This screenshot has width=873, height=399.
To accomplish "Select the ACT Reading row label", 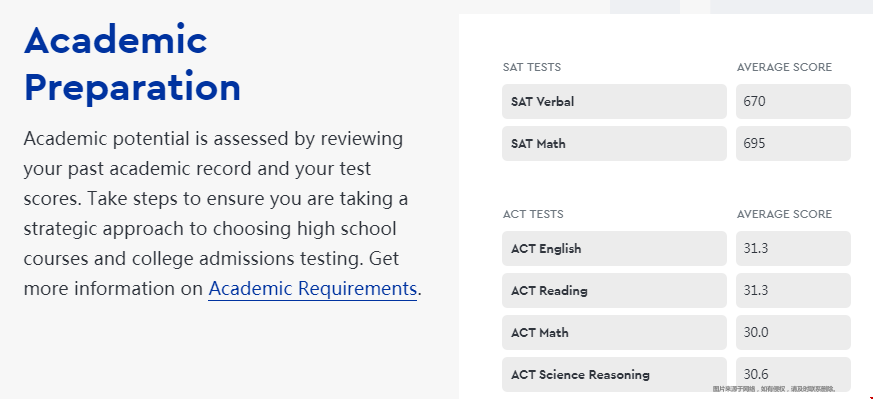I will tap(614, 290).
